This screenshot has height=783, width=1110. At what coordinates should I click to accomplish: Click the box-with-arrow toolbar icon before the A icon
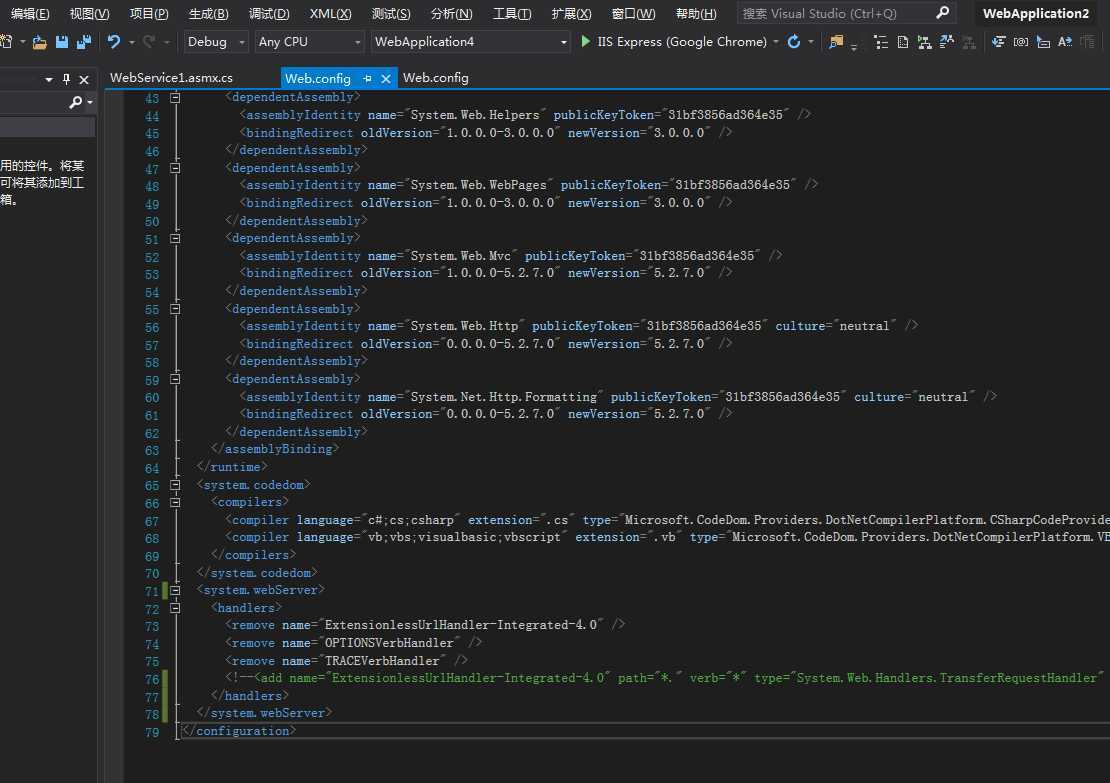click(x=1043, y=42)
